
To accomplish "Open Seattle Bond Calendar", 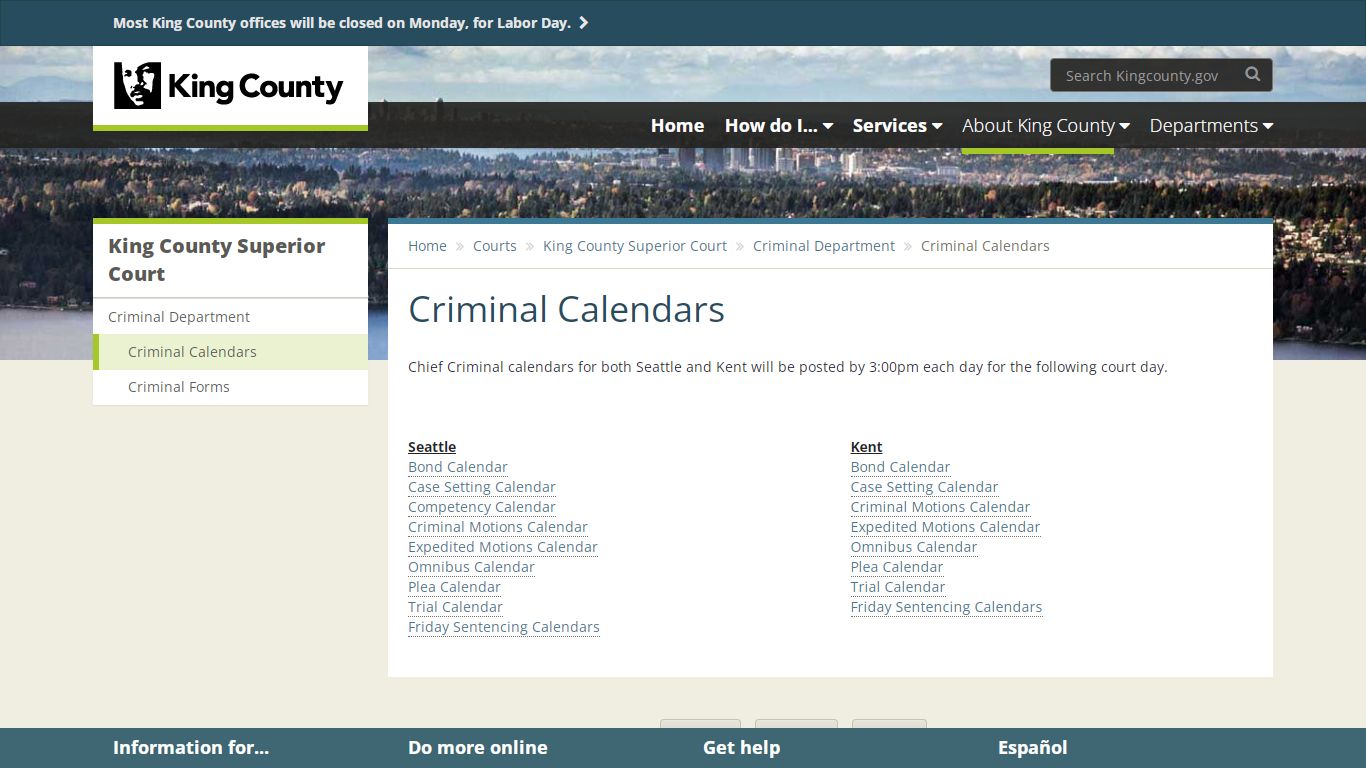I will click(458, 467).
